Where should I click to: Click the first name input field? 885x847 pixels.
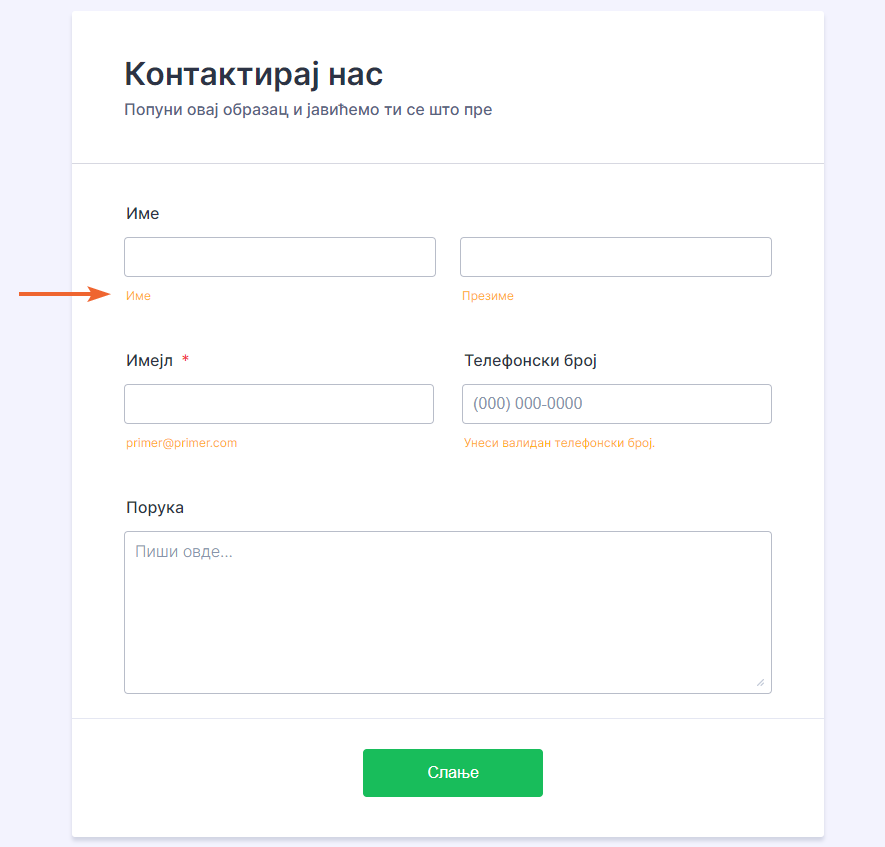(x=279, y=257)
